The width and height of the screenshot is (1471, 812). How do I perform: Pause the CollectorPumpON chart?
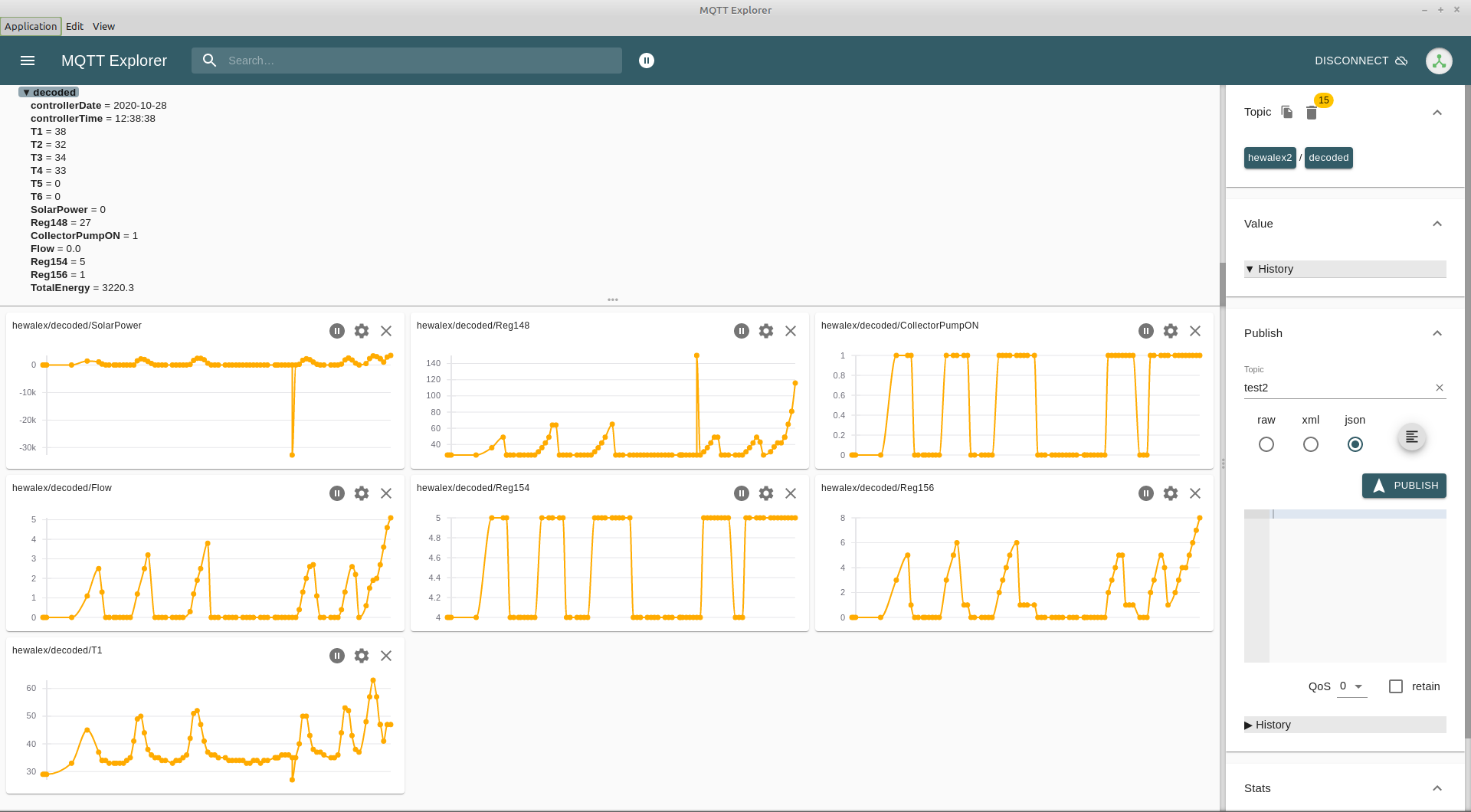coord(1146,331)
